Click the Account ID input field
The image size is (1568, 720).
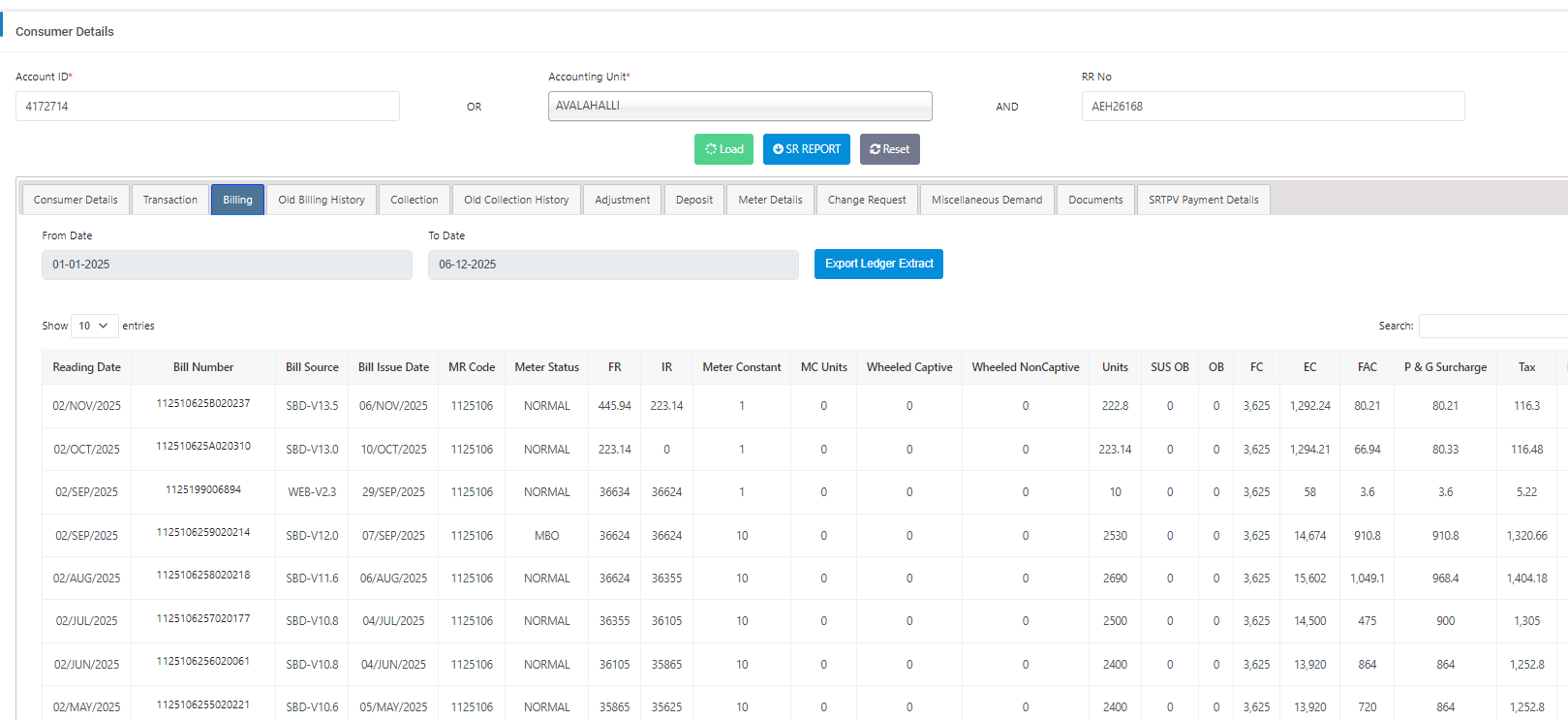click(207, 107)
